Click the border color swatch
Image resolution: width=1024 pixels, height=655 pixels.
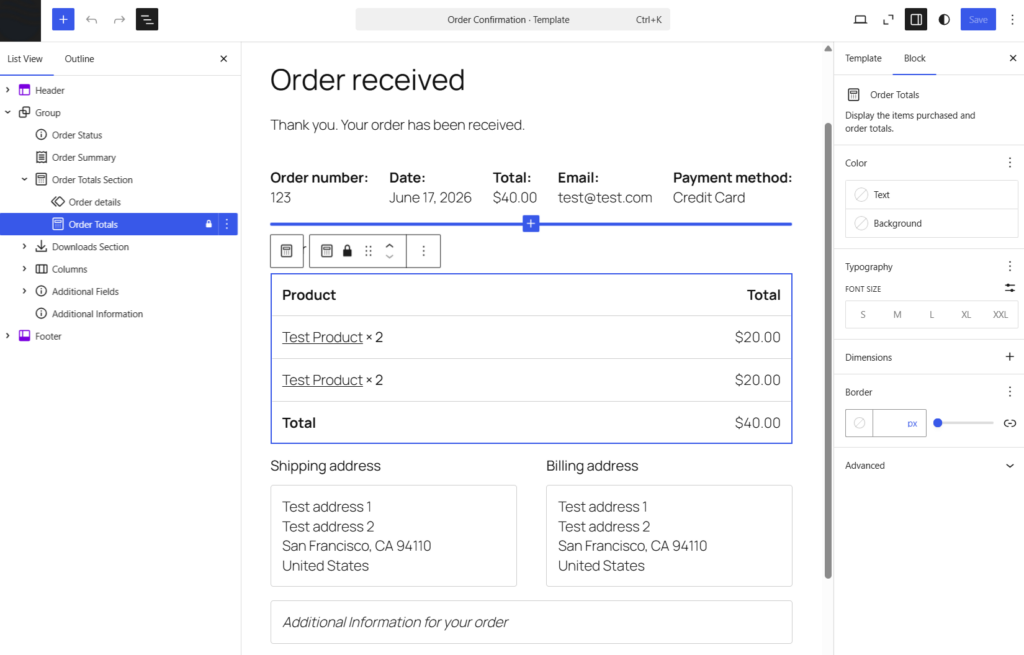point(859,423)
